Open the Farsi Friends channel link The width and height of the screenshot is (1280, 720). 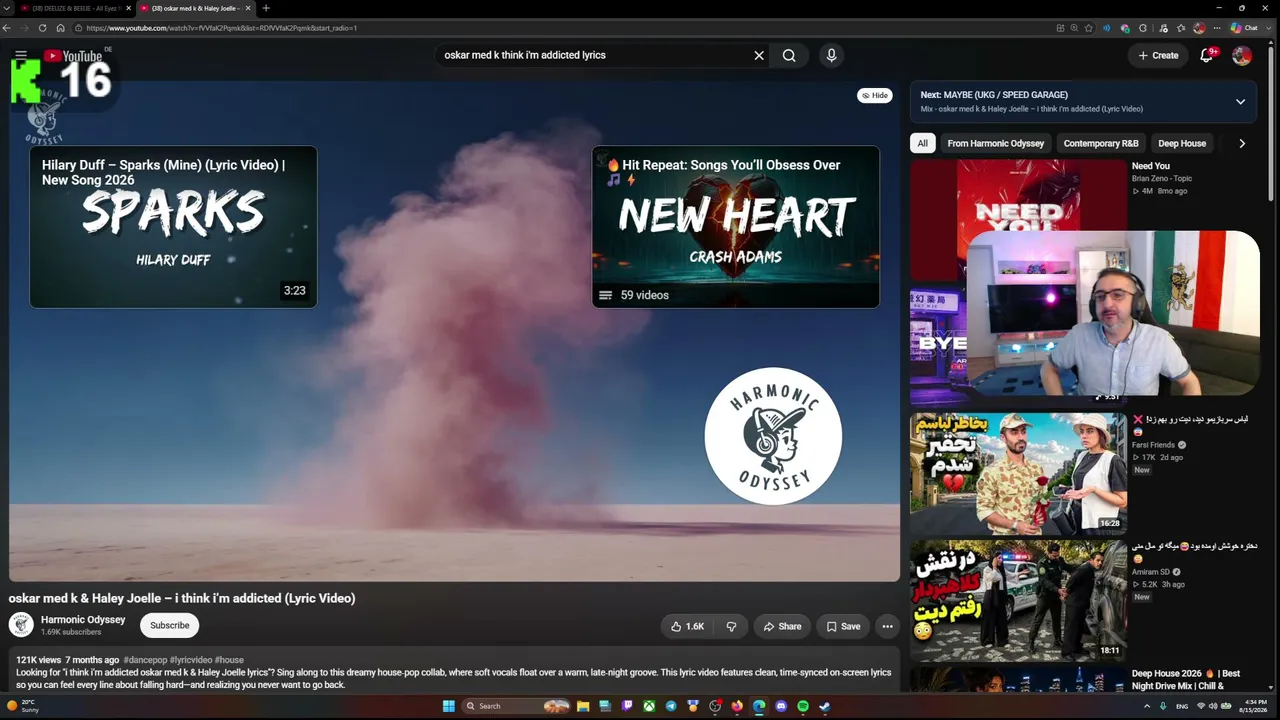(1153, 445)
